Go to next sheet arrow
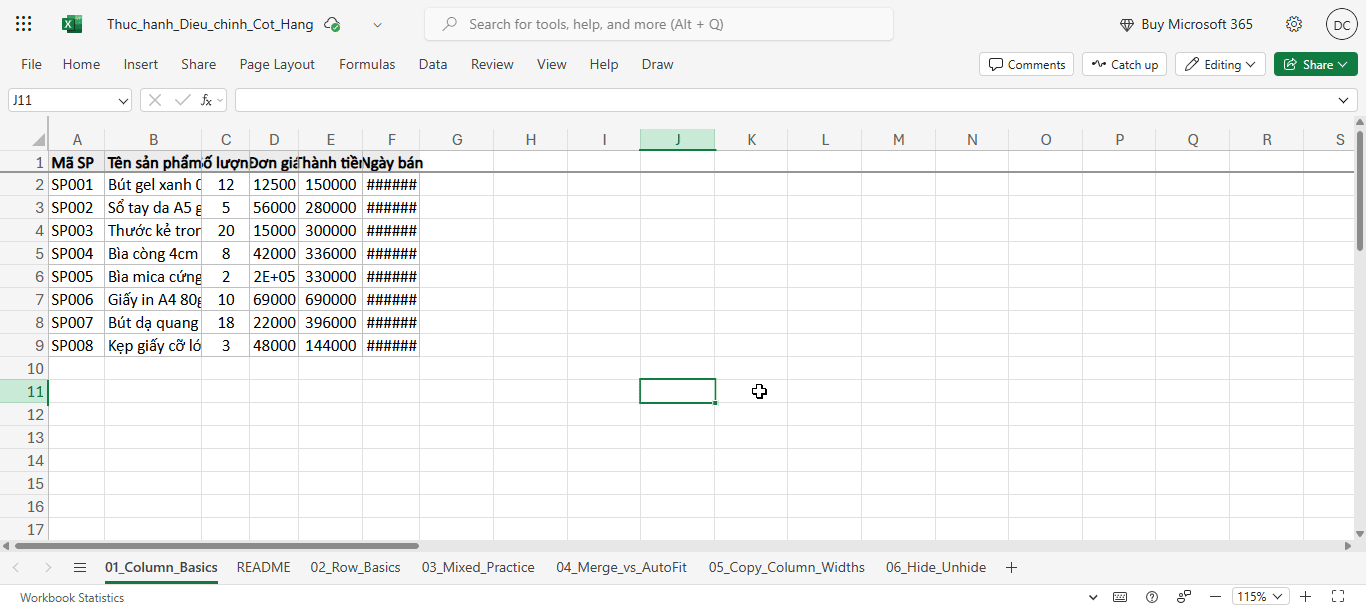This screenshot has height=607, width=1366. pyautogui.click(x=48, y=567)
